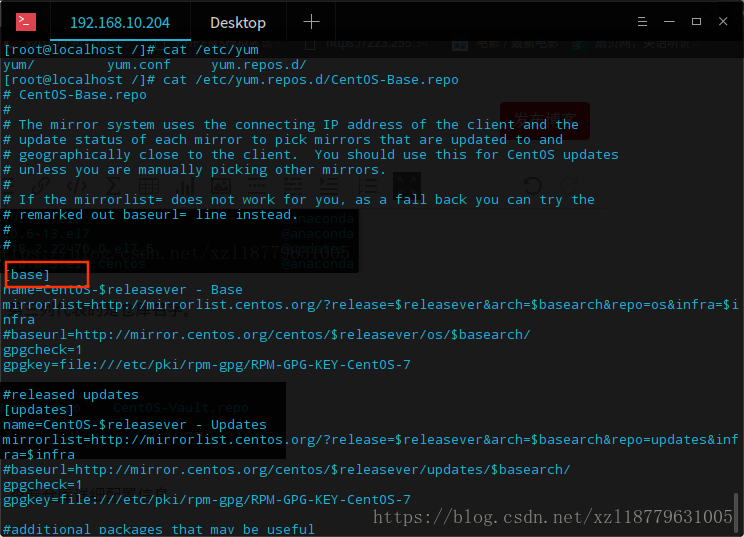This screenshot has width=744, height=537.
Task: Click the base mirrorlist.centos.org repo=os URL line
Action: click(x=370, y=312)
